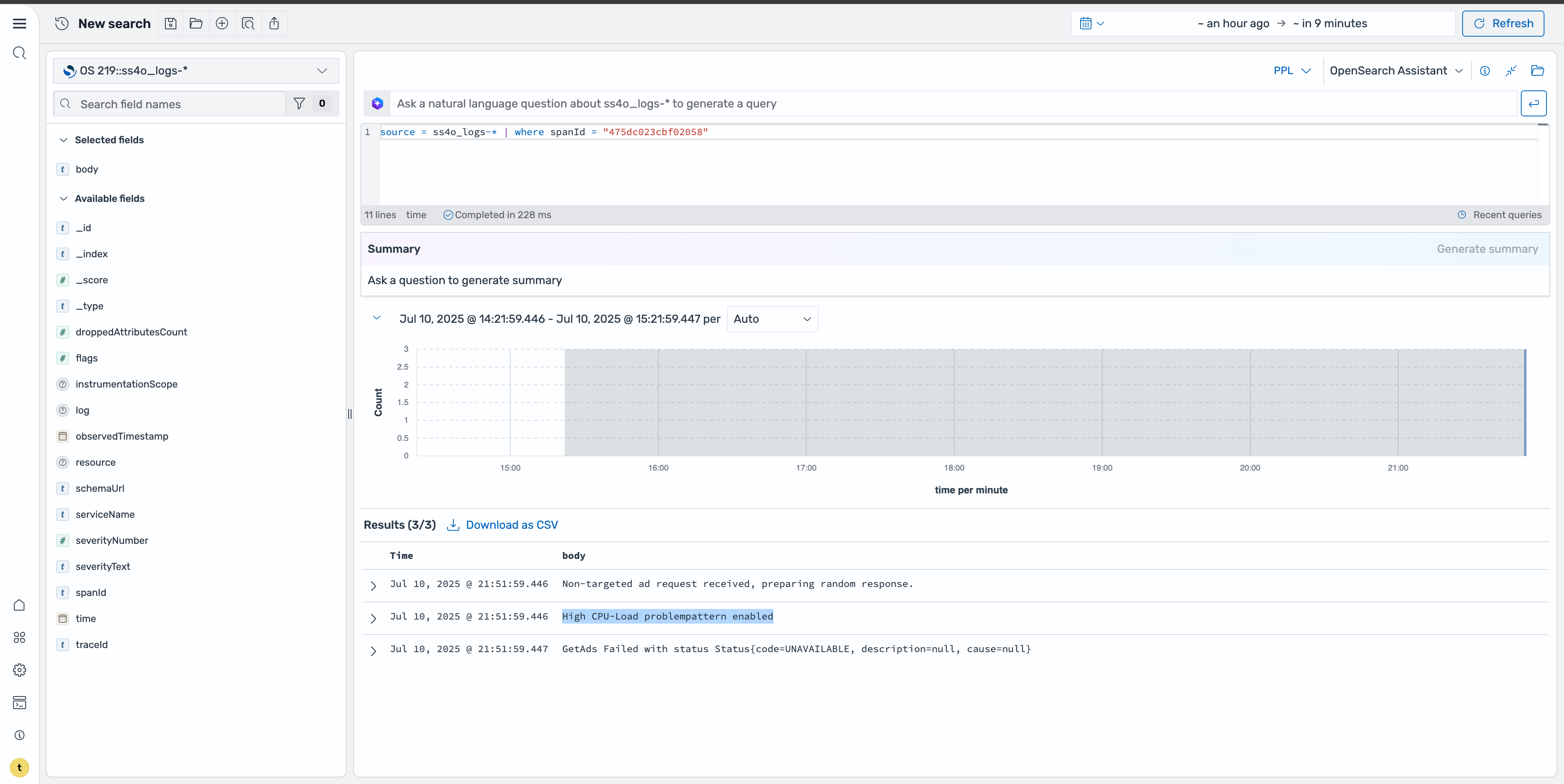Open the user avatar 't' menu
Image resolution: width=1564 pixels, height=784 pixels.
tap(20, 768)
